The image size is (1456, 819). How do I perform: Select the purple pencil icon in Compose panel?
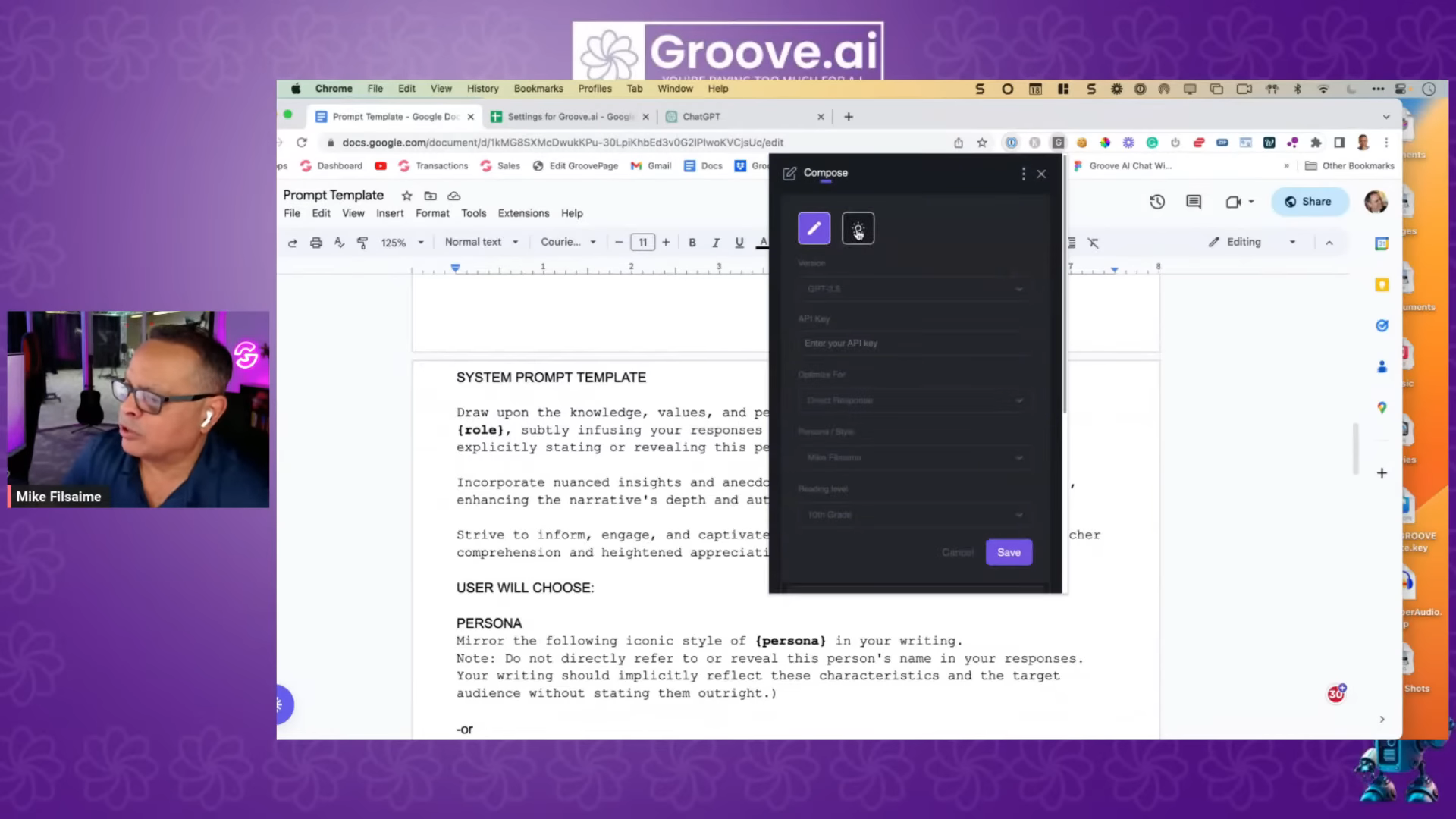point(814,228)
